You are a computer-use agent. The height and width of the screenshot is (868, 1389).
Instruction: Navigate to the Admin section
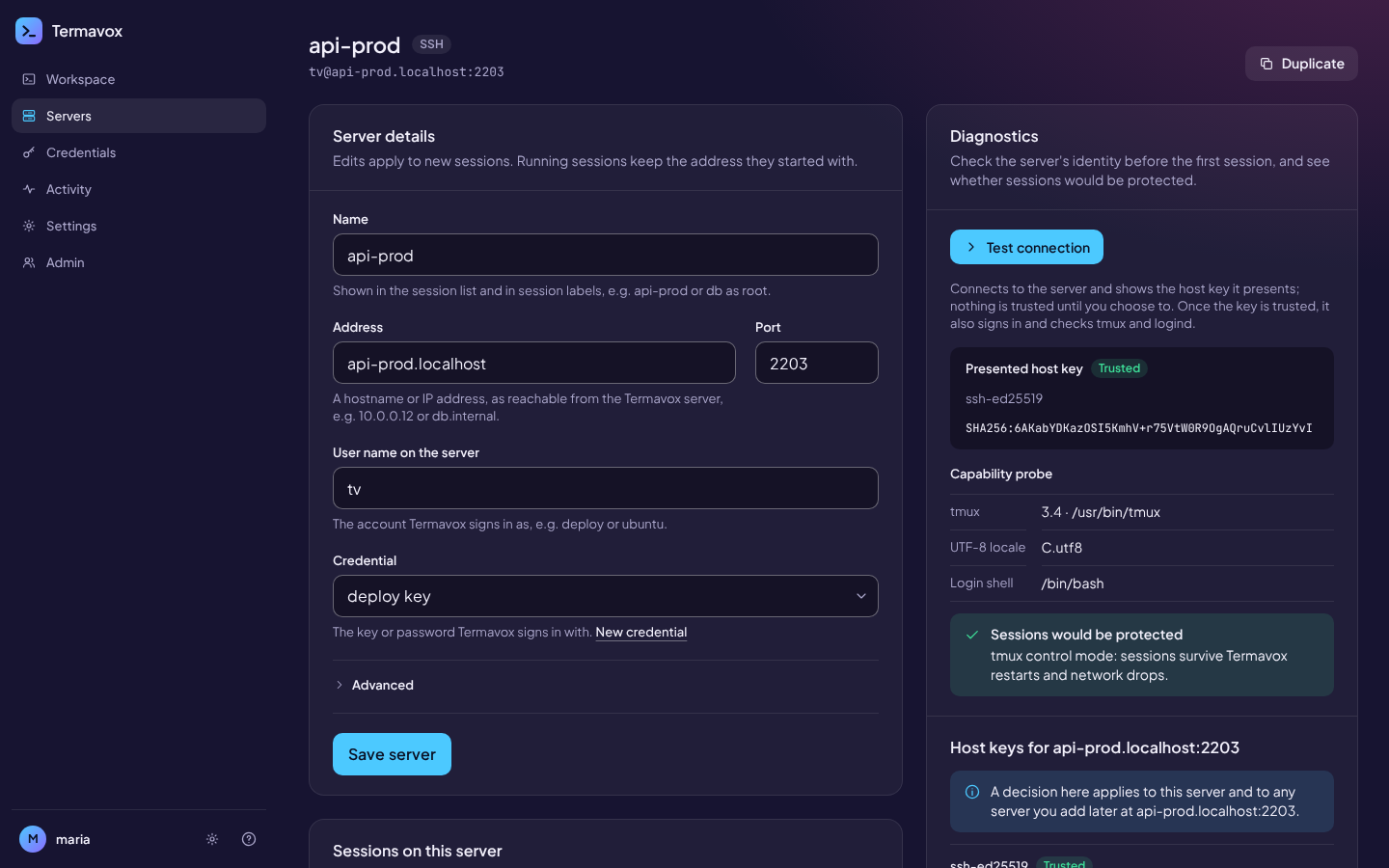(x=139, y=262)
